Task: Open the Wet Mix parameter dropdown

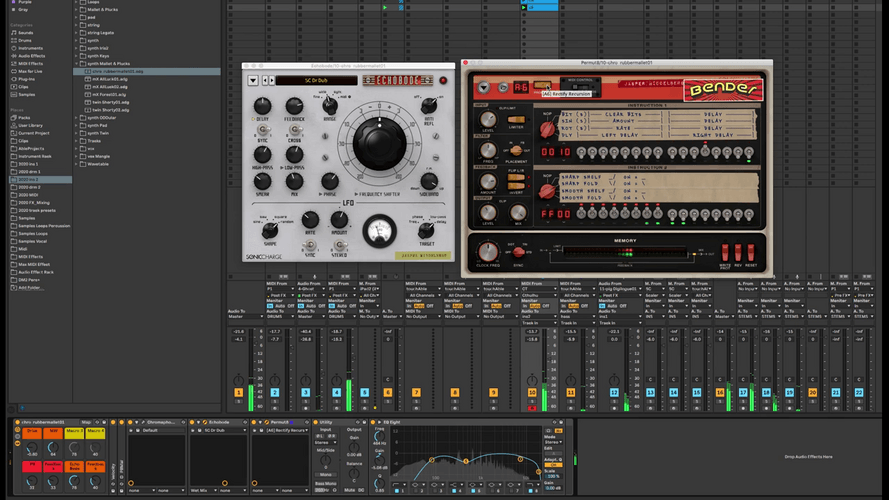Action: (205, 490)
